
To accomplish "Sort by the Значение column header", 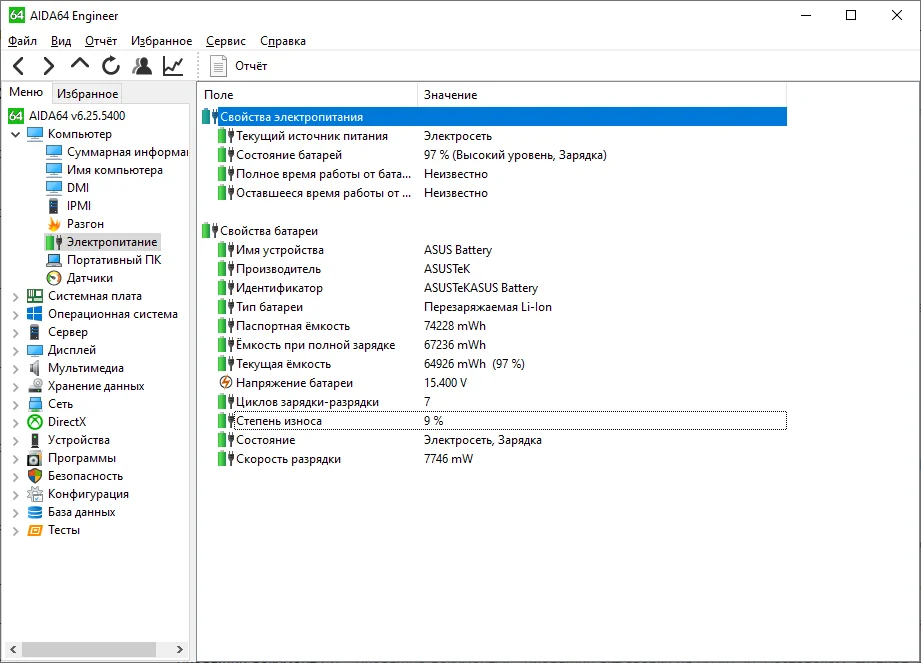I will click(602, 95).
